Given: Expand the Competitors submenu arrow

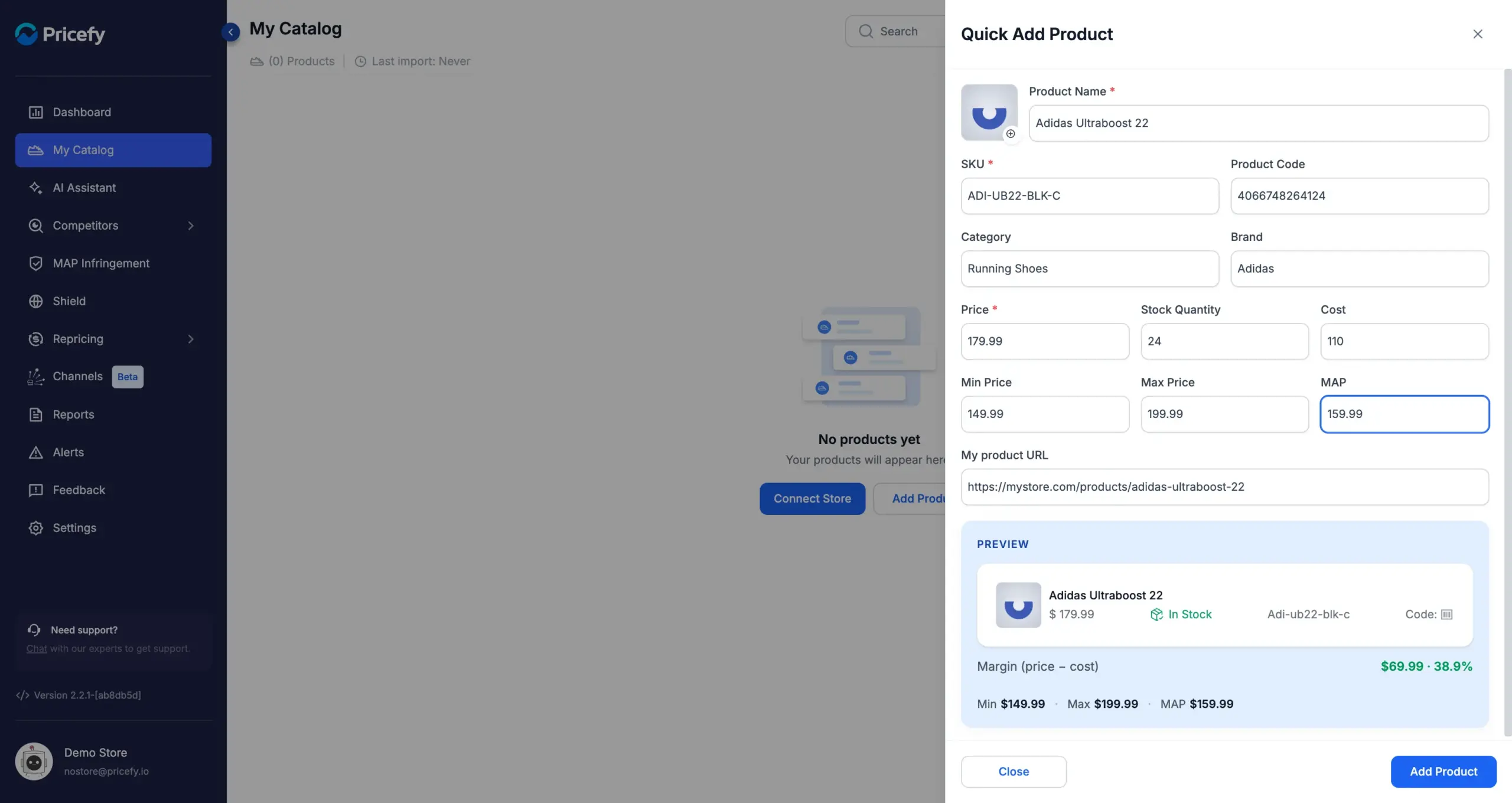Looking at the screenshot, I should click(x=191, y=226).
